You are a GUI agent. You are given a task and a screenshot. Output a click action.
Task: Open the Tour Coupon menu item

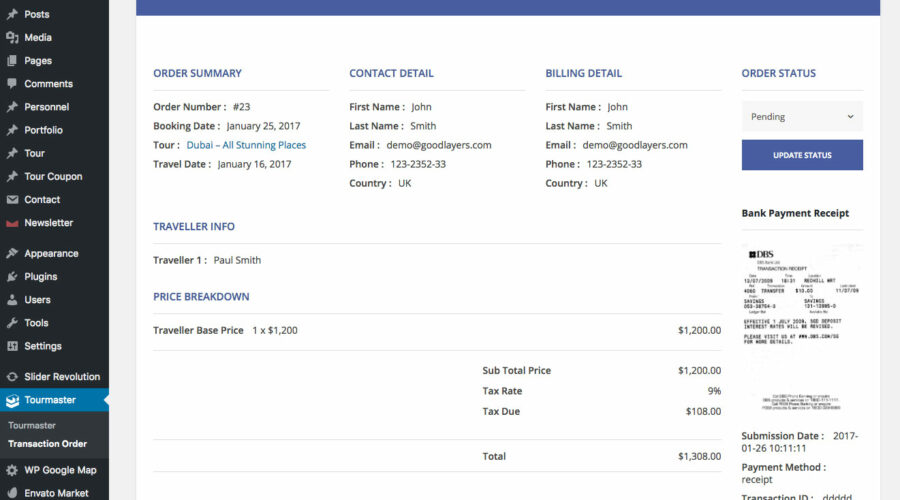(53, 177)
